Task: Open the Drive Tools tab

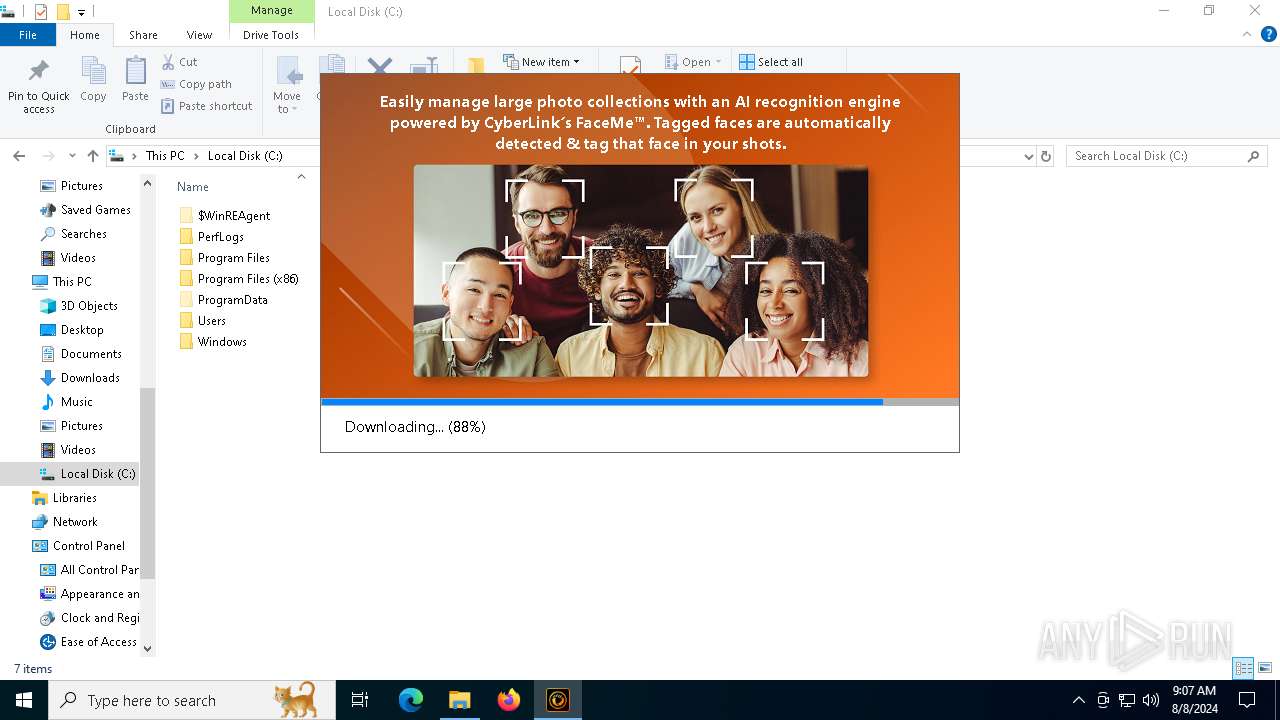Action: pyautogui.click(x=271, y=35)
